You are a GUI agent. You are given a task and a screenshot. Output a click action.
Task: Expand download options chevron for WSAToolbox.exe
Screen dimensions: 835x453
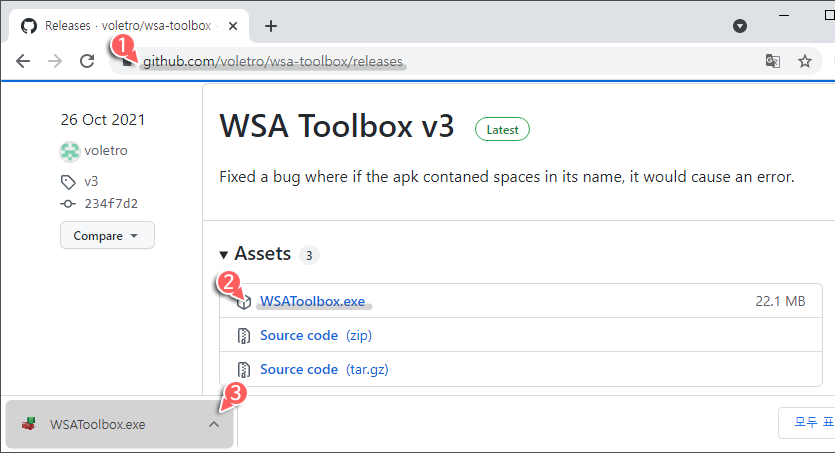(x=214, y=424)
